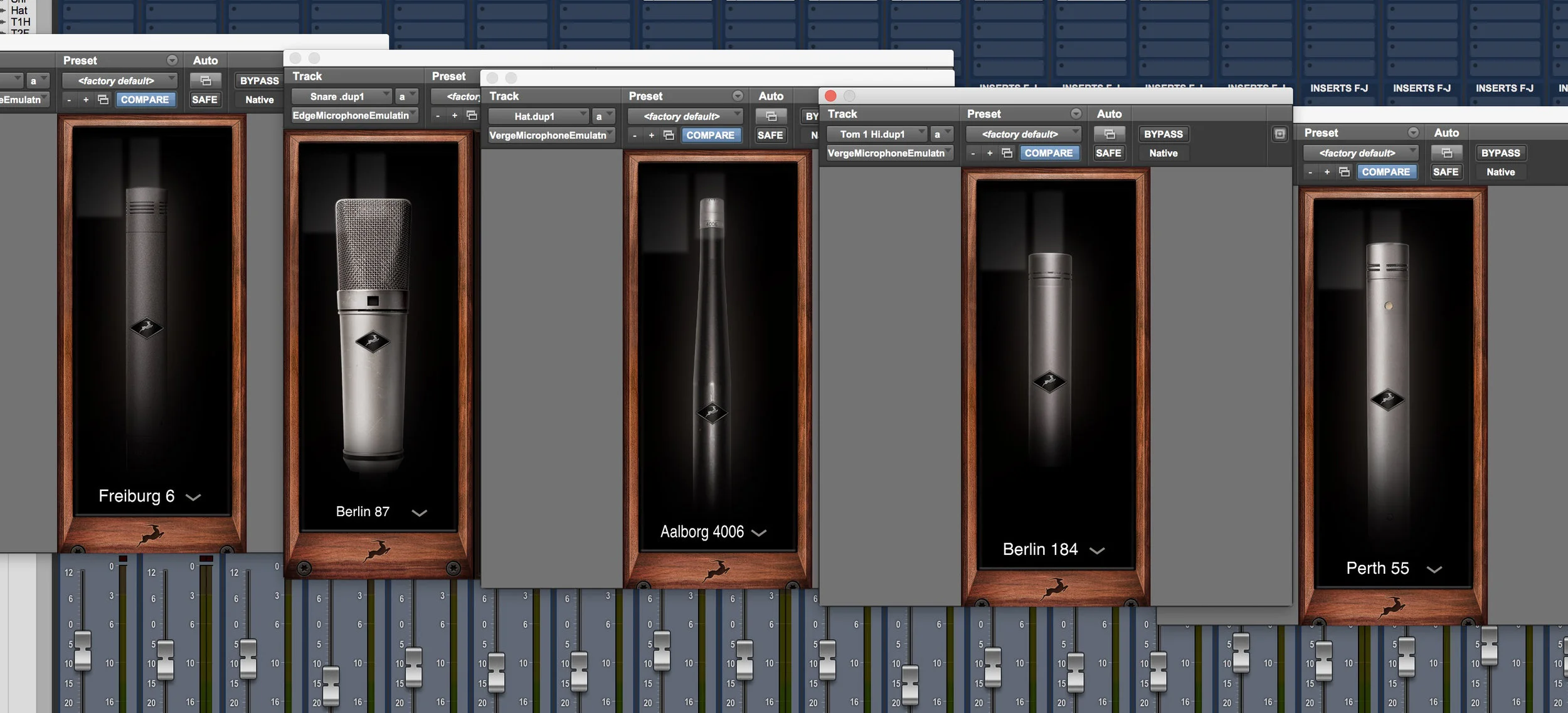The width and height of the screenshot is (1568, 713).
Task: Open factory default preset list in Berlin 184 window
Action: pyautogui.click(x=1024, y=134)
